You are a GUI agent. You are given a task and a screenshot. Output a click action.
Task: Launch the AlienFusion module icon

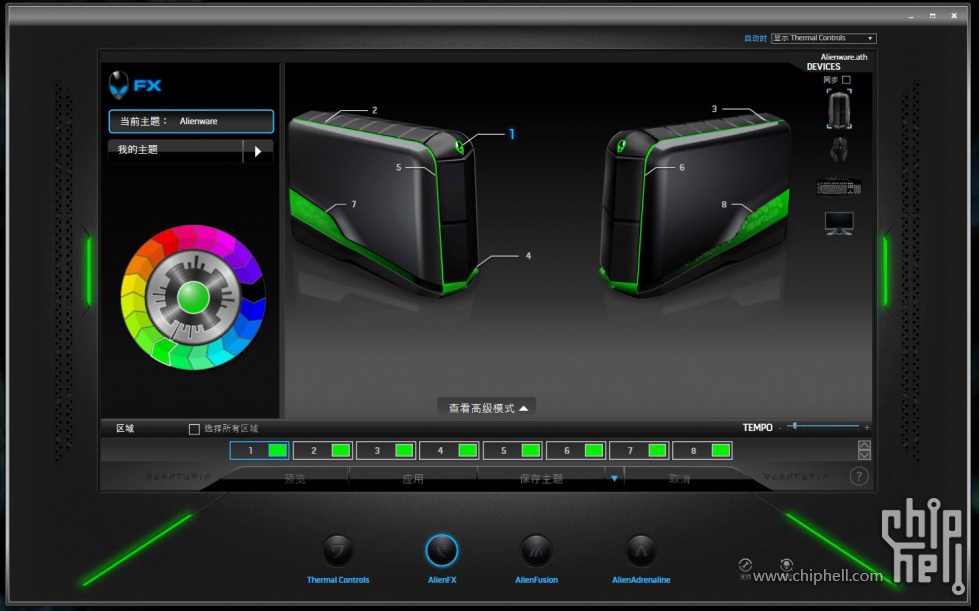coord(536,550)
